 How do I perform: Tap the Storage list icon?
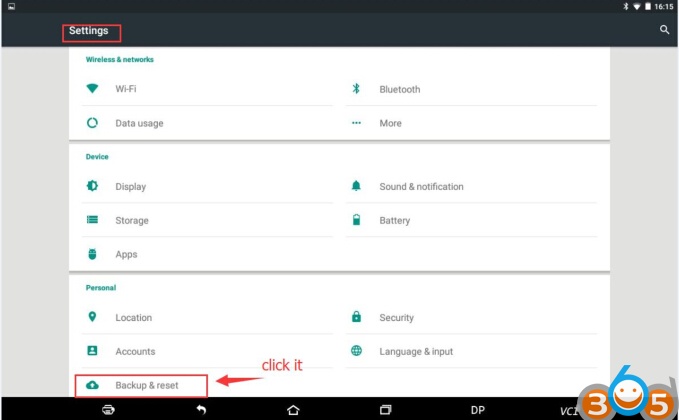click(x=92, y=220)
